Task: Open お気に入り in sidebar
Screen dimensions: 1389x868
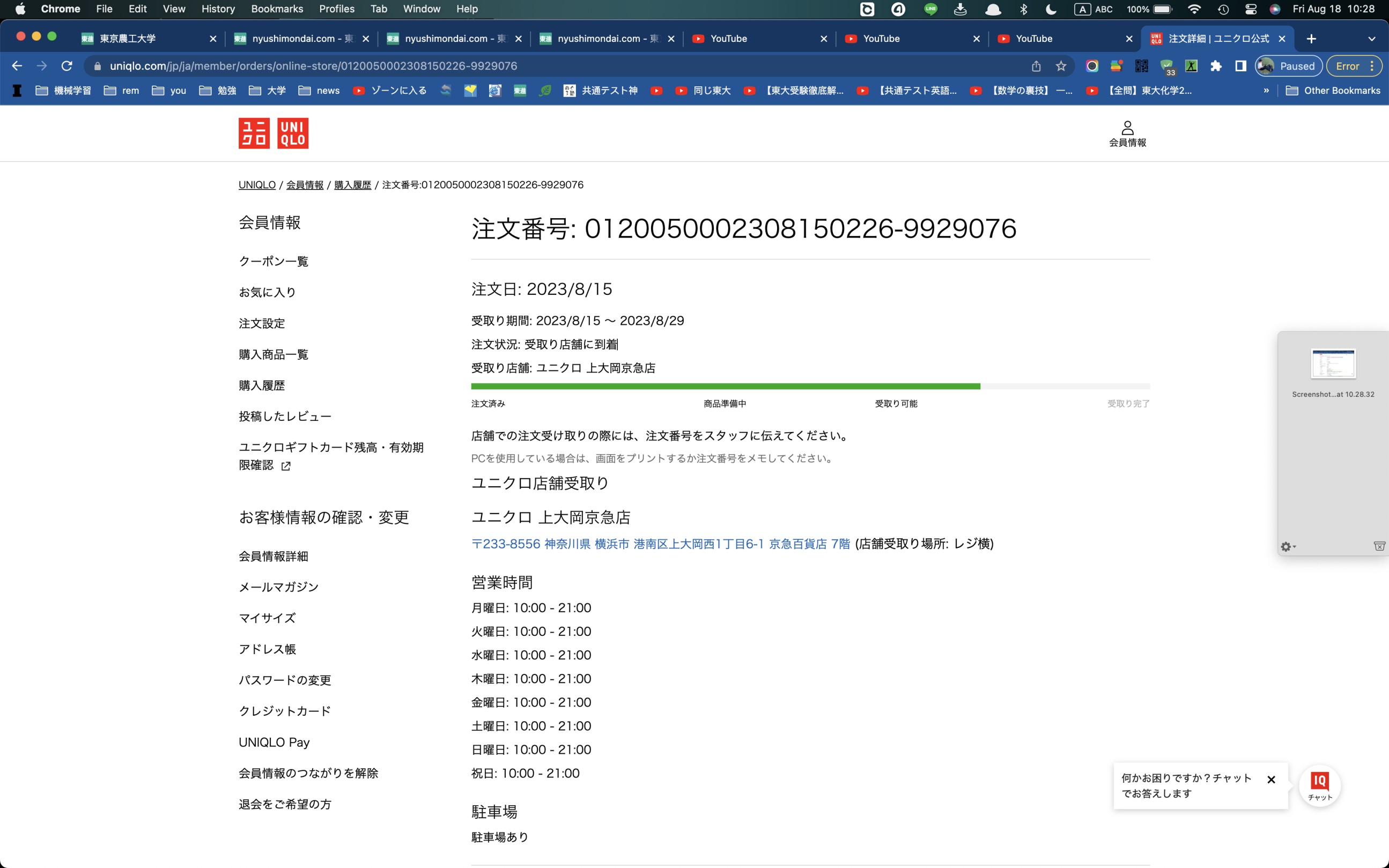Action: click(268, 292)
